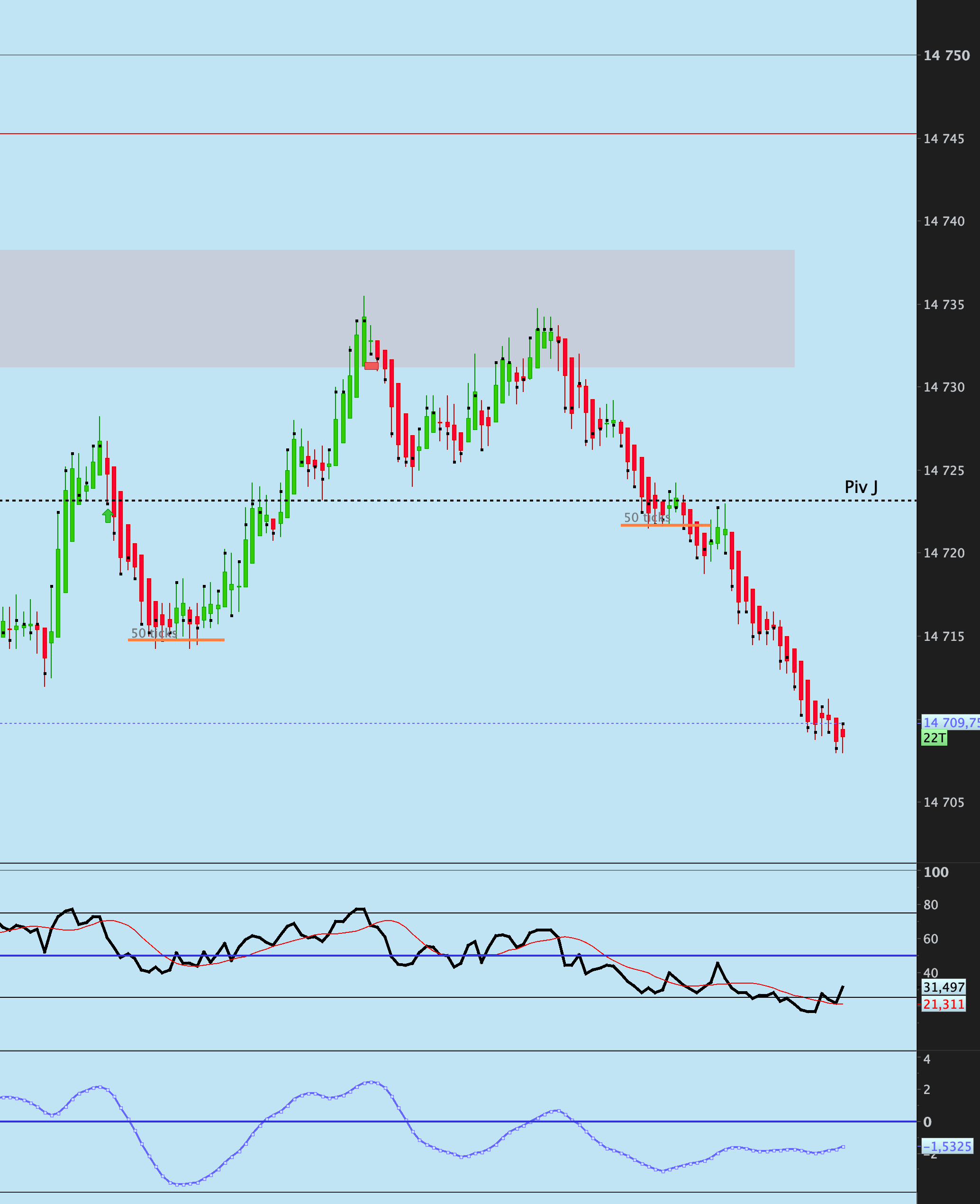
Task: Click the red 21,311 indicator value label
Action: coord(944,1004)
